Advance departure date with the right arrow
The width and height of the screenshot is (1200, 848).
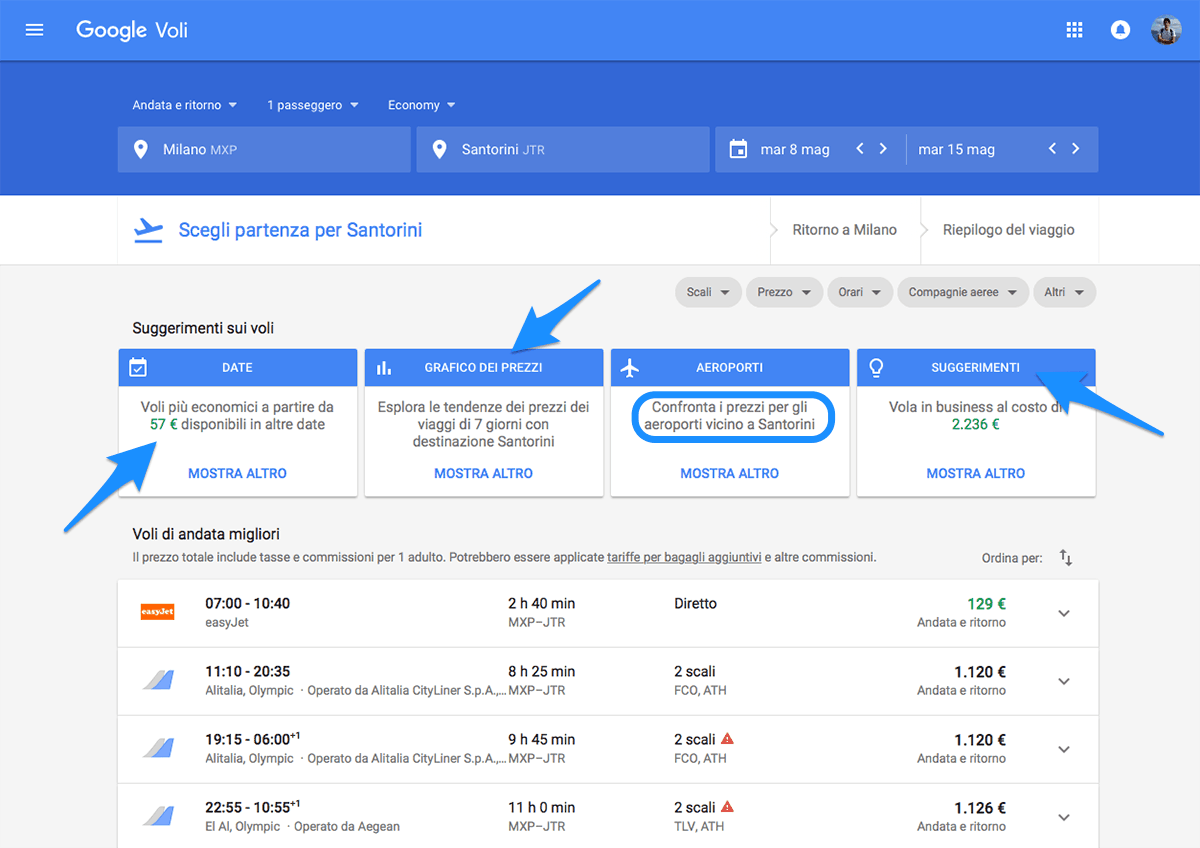tap(883, 148)
